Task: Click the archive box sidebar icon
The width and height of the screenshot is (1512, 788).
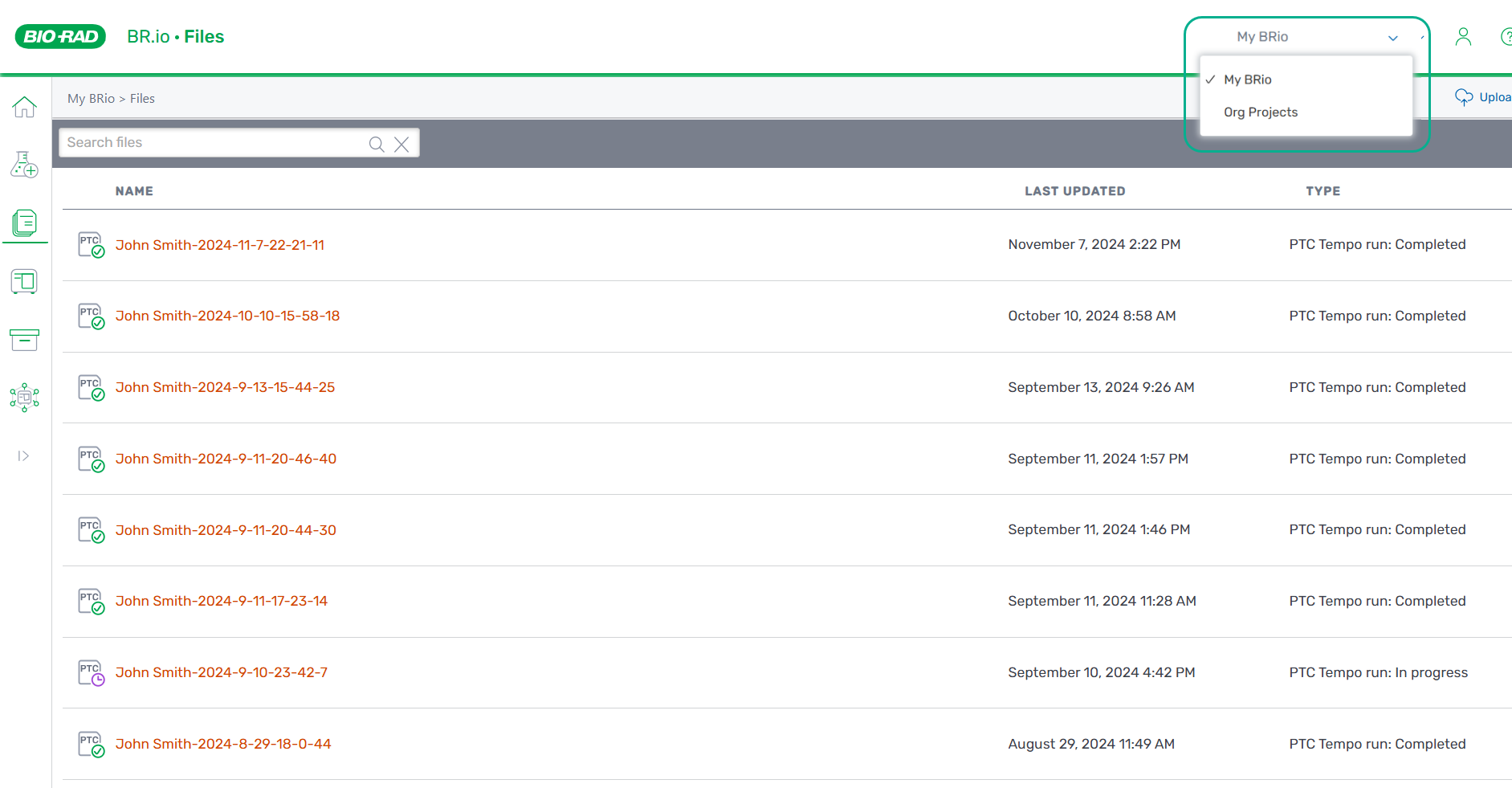Action: point(24,340)
